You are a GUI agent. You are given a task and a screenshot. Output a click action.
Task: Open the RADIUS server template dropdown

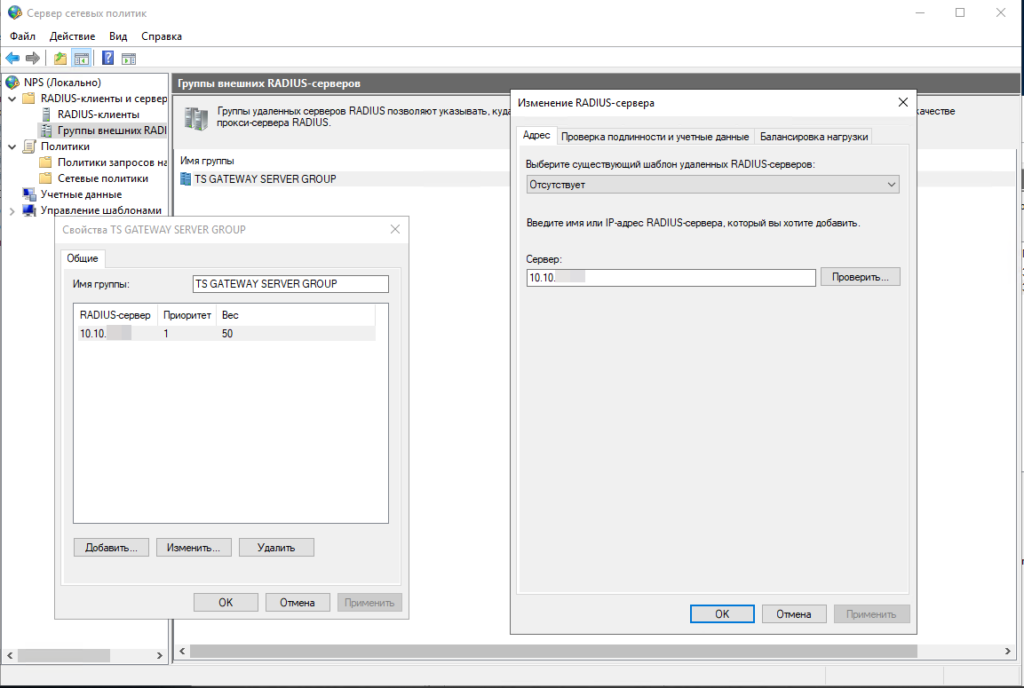point(712,185)
